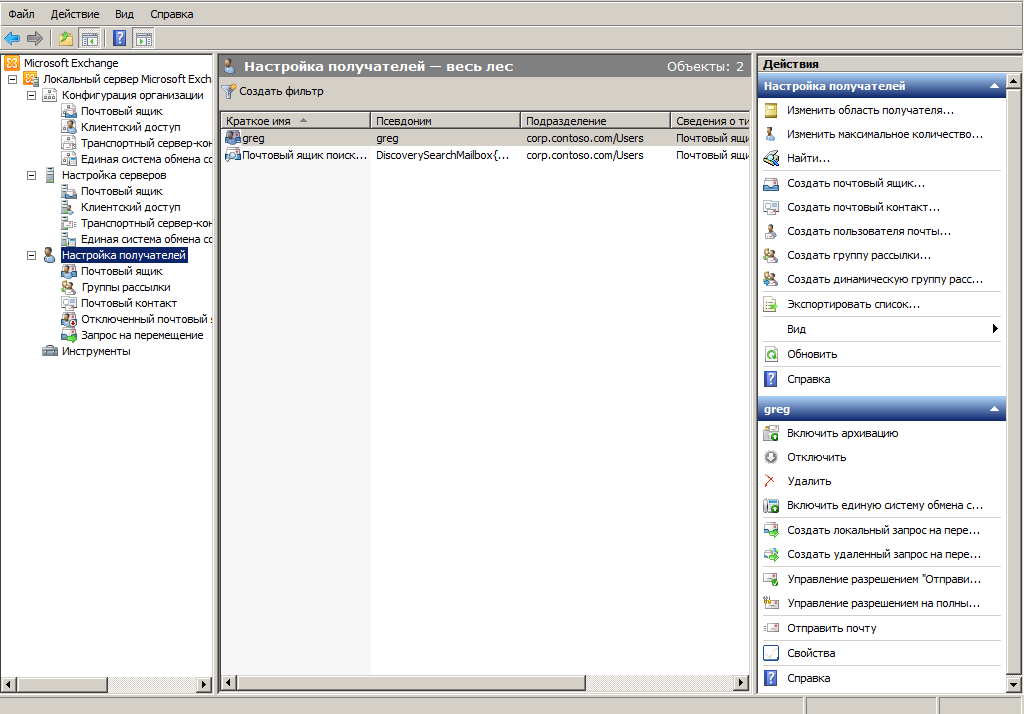Click the blue Help toolbar icon
Viewport: 1024px width, 714px height.
120,39
